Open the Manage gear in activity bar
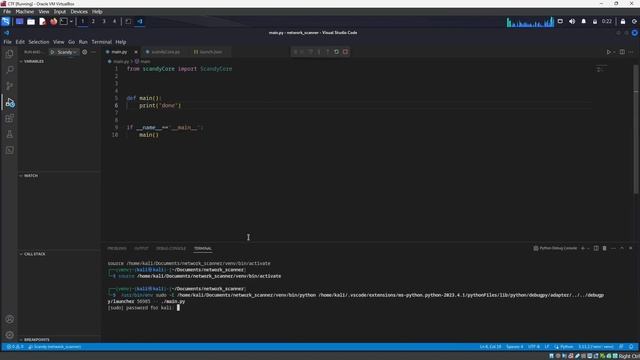 [x=9, y=335]
